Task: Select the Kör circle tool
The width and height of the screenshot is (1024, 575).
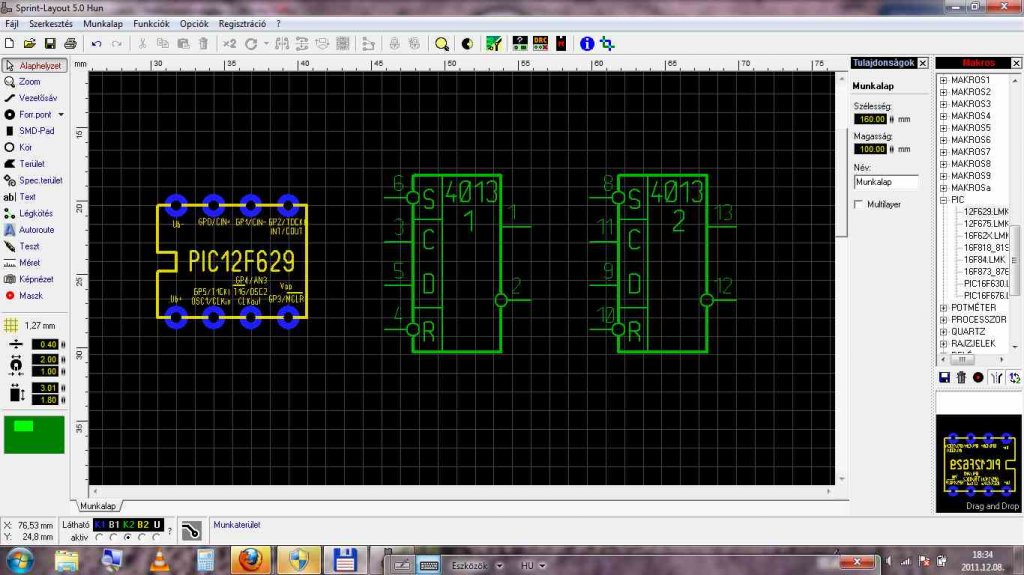Action: pos(18,147)
